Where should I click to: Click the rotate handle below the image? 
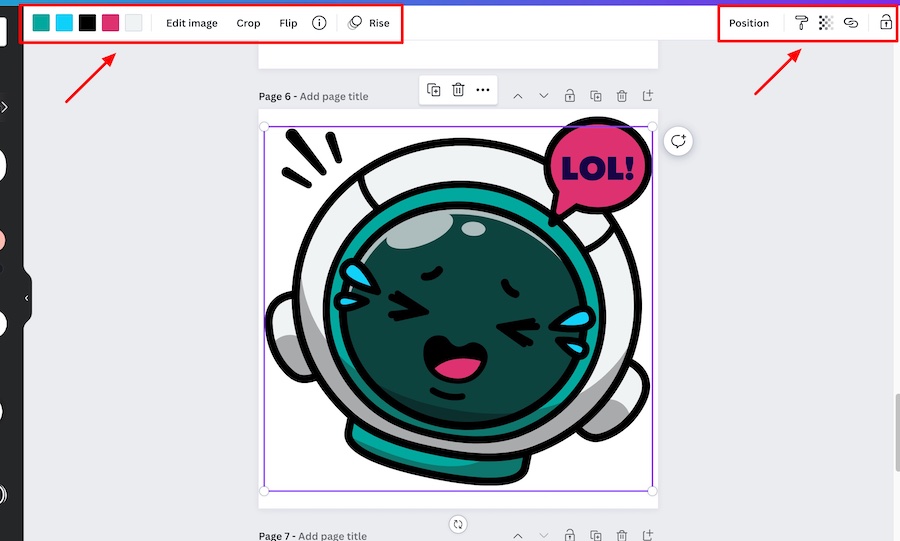coord(458,524)
